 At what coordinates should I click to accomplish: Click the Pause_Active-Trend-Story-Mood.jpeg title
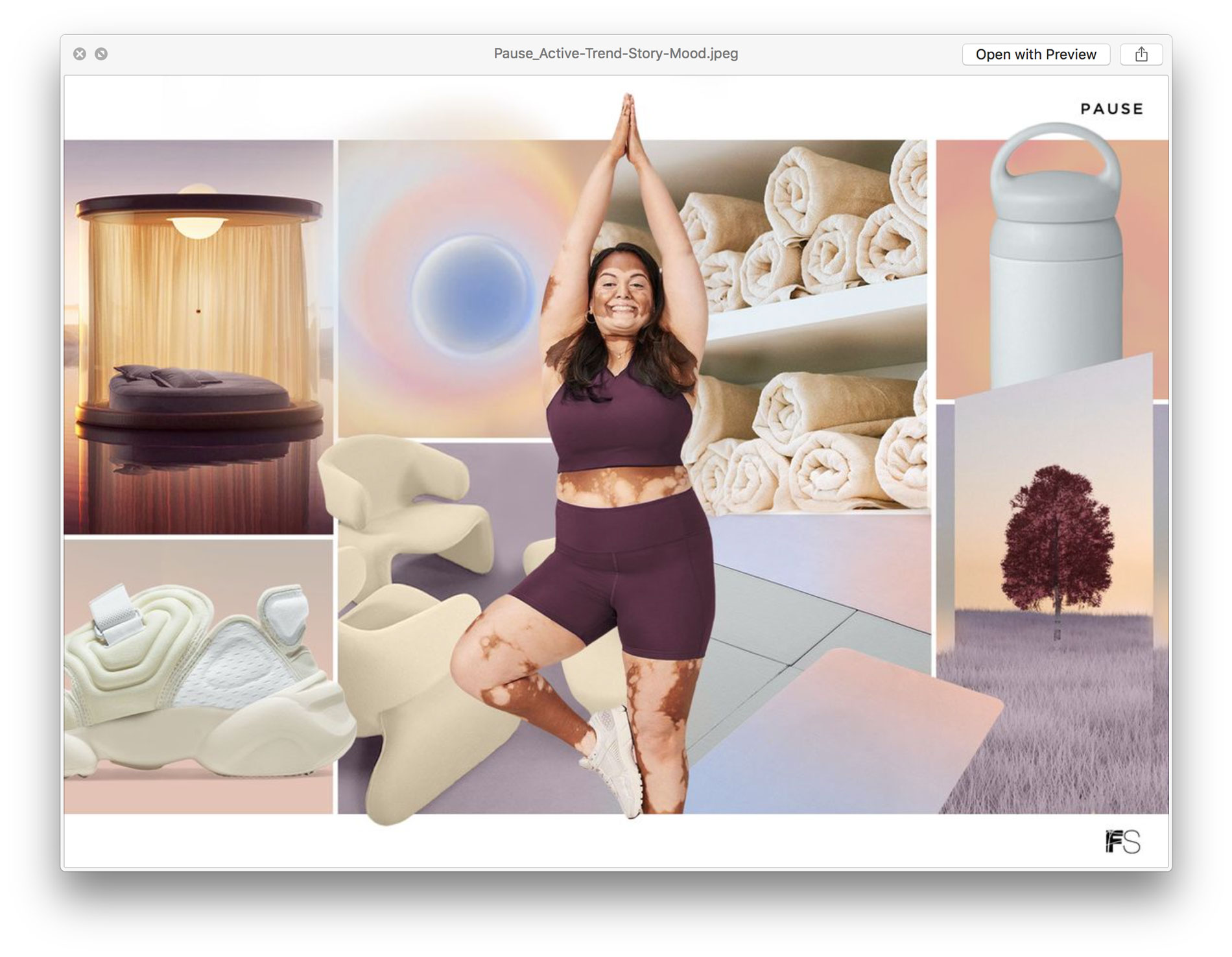(x=616, y=54)
